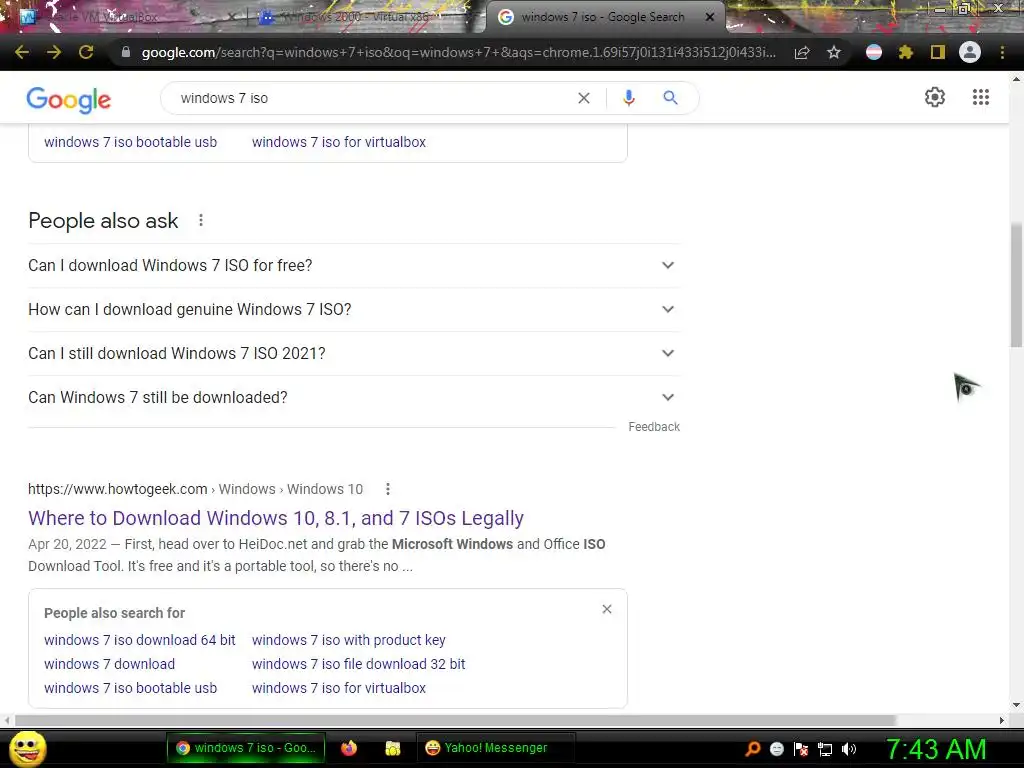Search windows 7 iso download 64 bit
The image size is (1024, 768).
pyautogui.click(x=140, y=640)
